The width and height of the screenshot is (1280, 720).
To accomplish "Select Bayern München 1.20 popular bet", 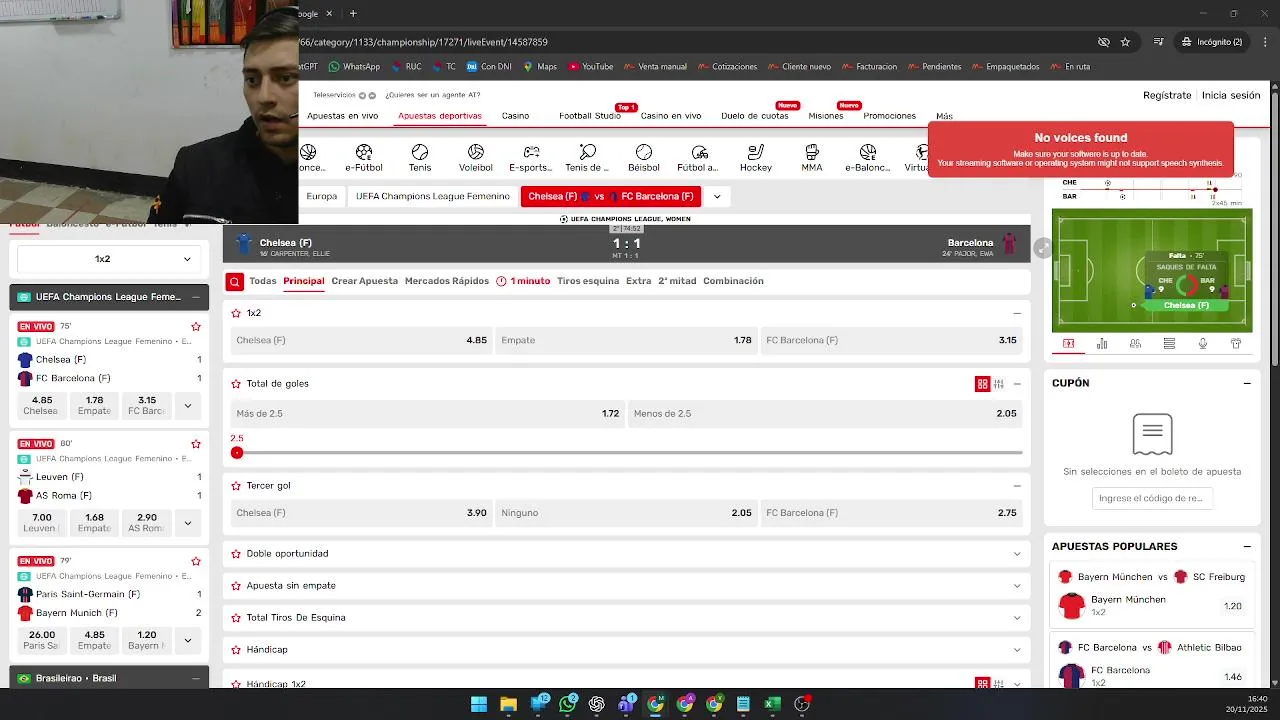I will 1152,606.
